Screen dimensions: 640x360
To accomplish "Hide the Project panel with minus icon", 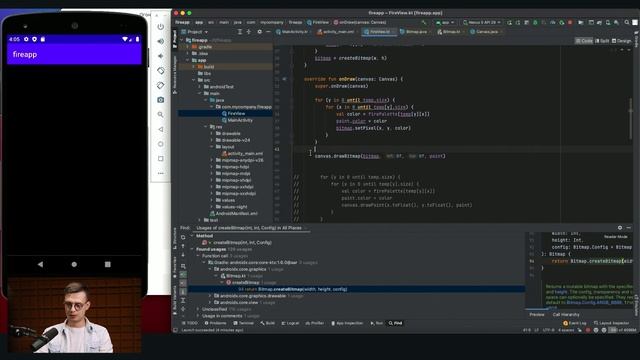I will coord(268,32).
